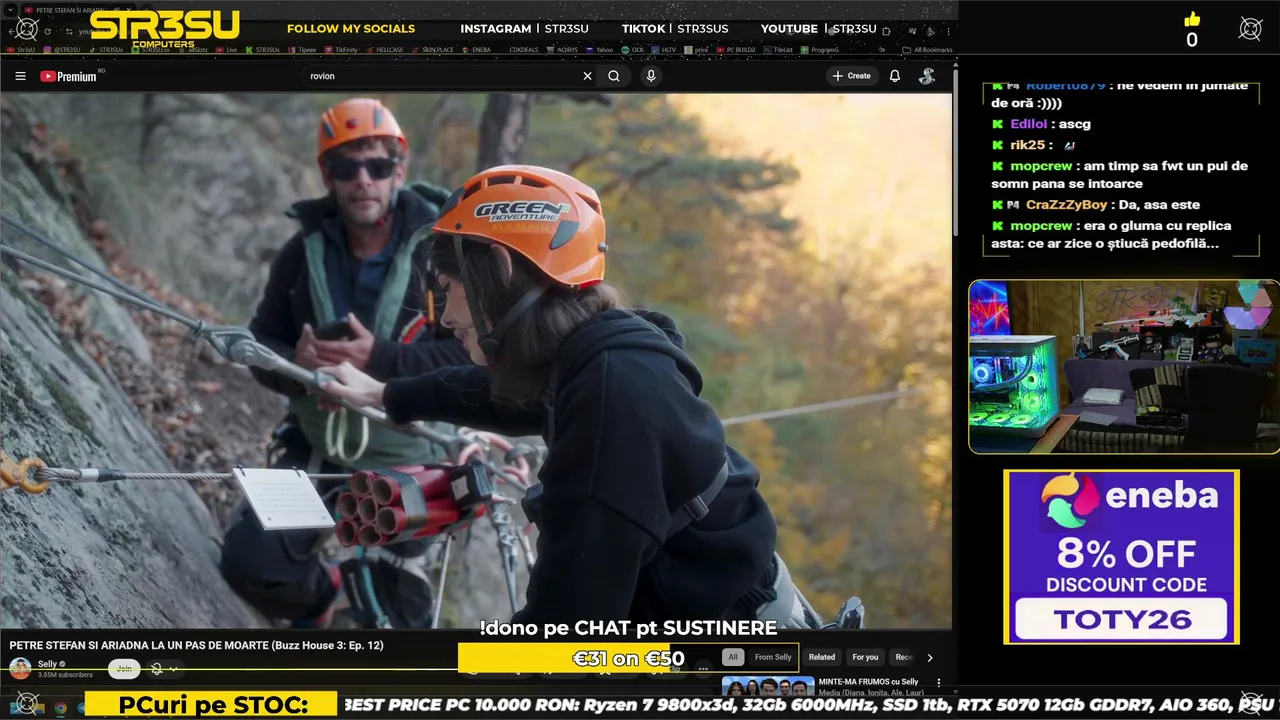
Task: Join Selly's channel membership
Action: point(124,669)
